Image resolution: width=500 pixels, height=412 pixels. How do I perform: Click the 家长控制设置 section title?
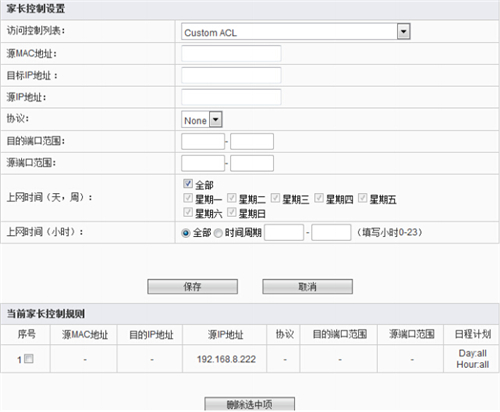36,9
